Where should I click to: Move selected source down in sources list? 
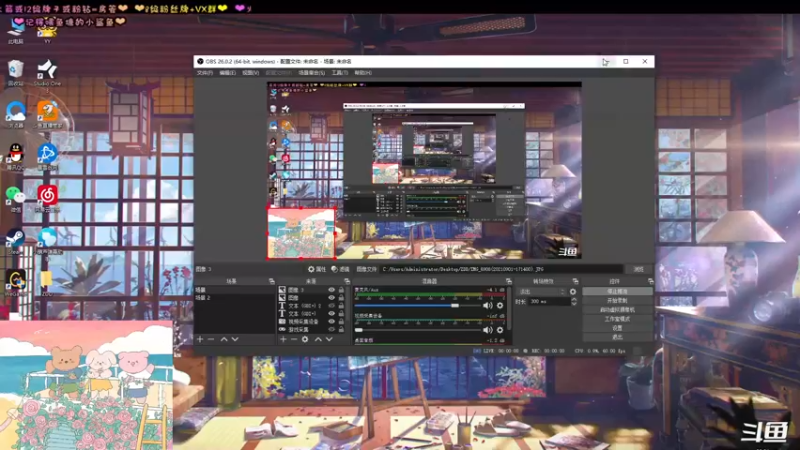[x=329, y=339]
